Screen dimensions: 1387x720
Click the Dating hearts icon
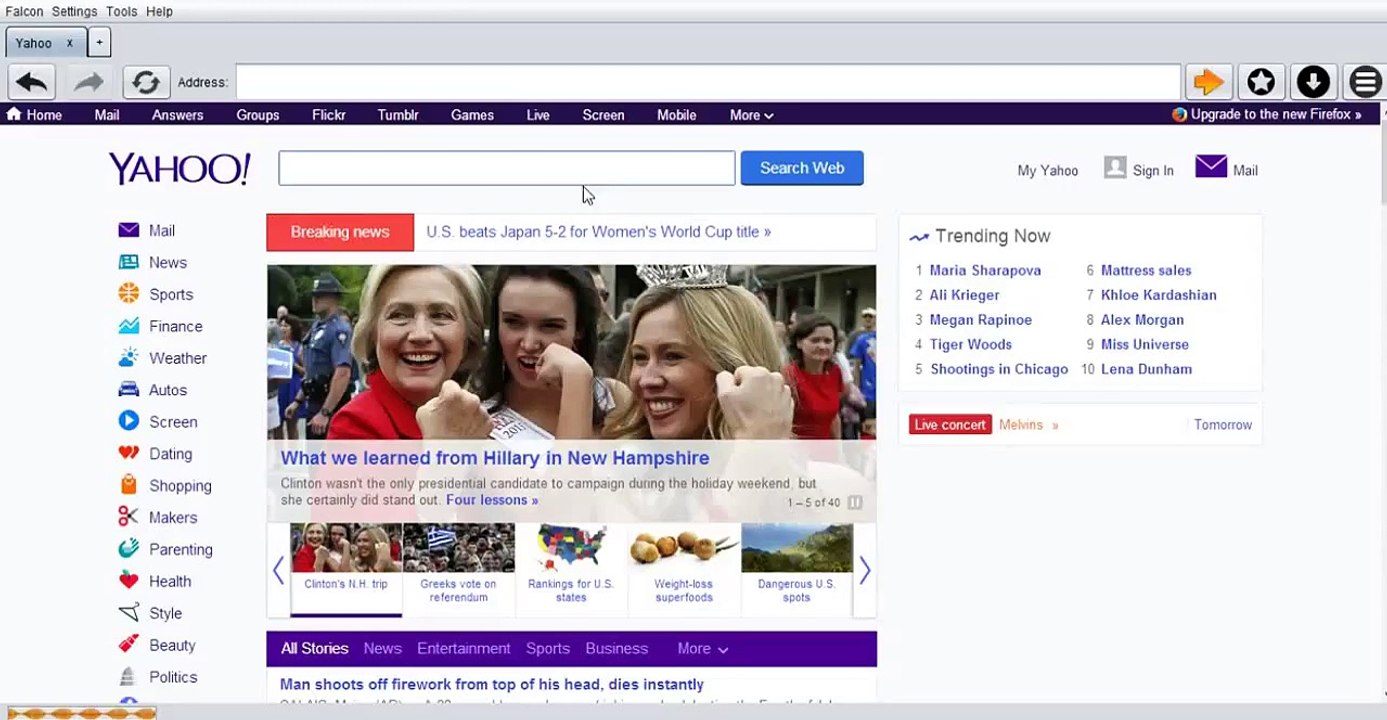(128, 453)
